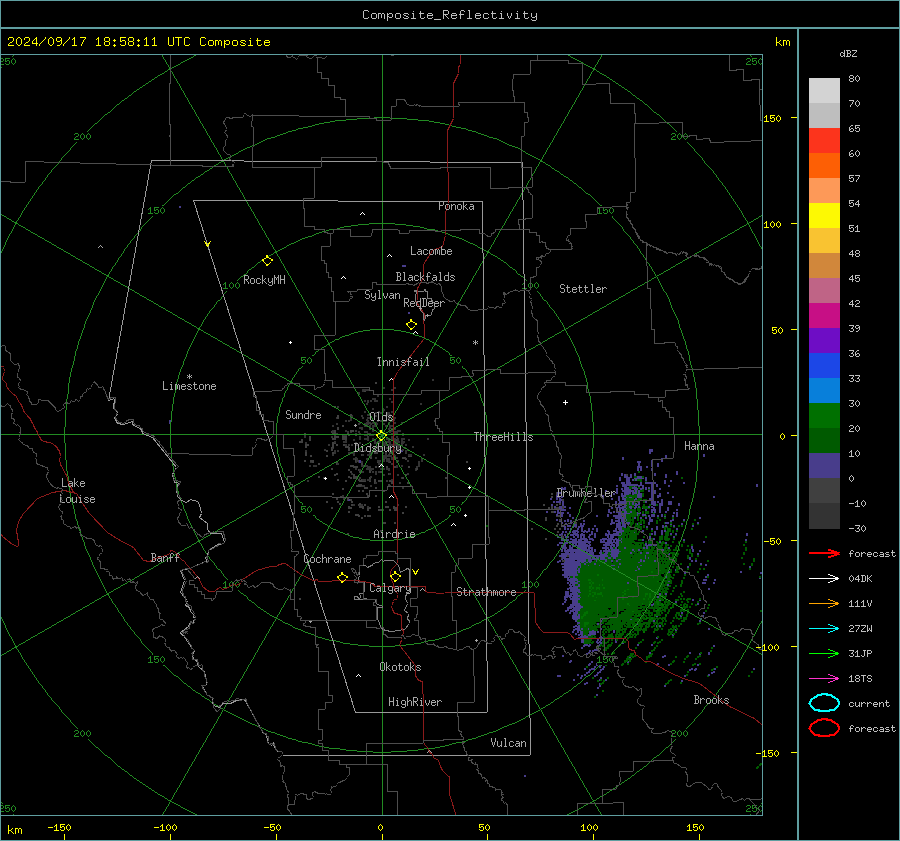This screenshot has width=900, height=841.
Task: Click the Okotoks town label
Action: [400, 667]
